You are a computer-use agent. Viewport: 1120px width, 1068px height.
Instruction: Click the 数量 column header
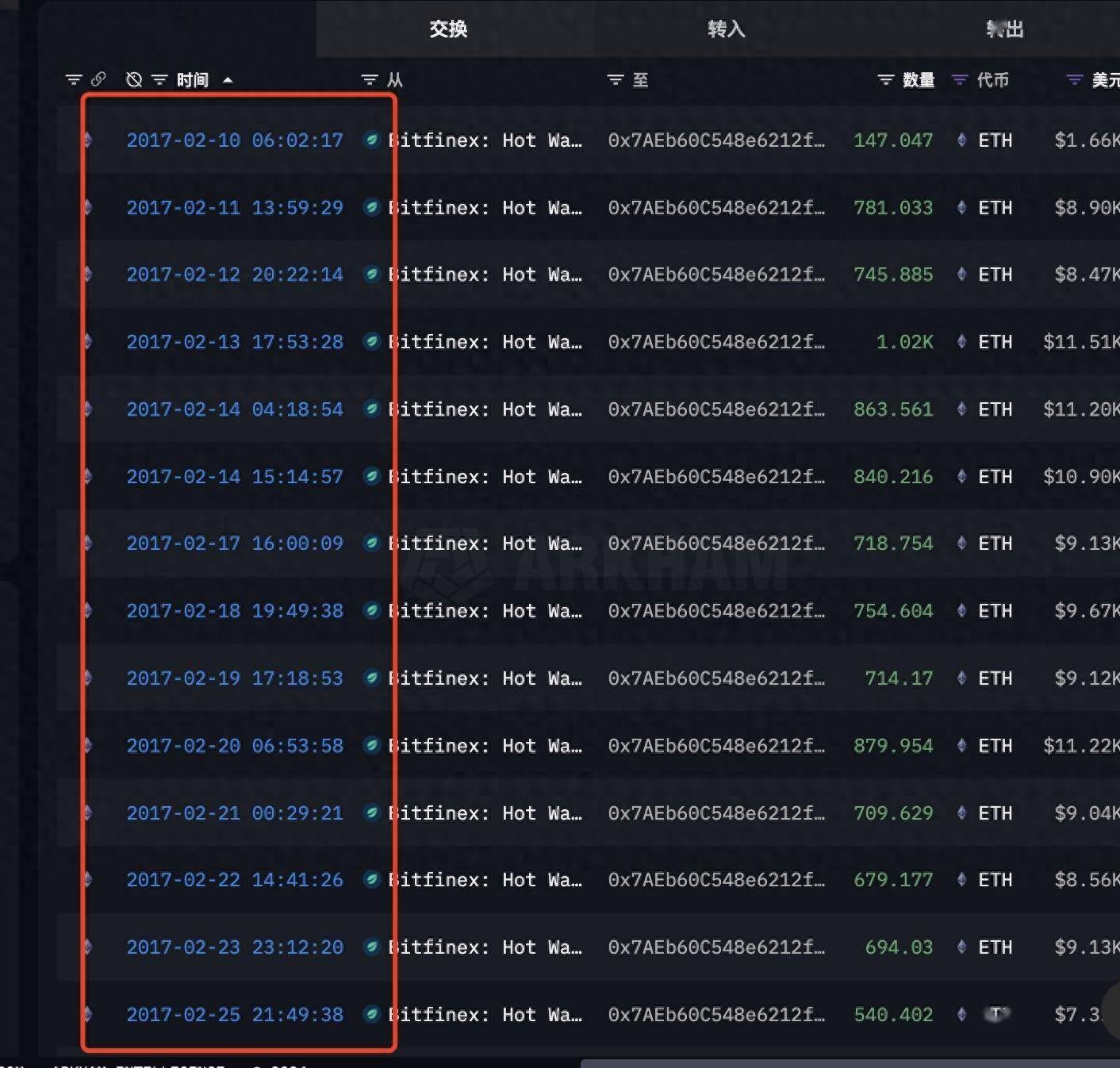tap(919, 79)
